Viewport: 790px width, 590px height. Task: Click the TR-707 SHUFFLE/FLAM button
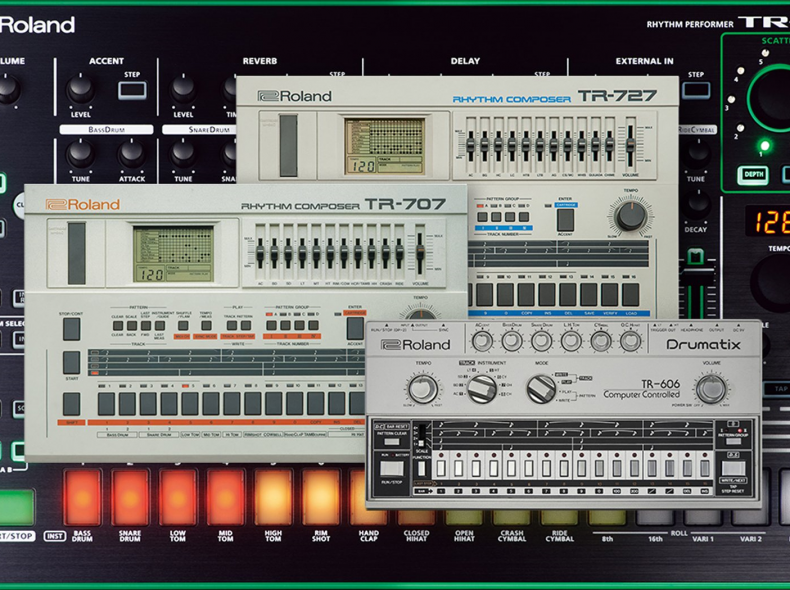183,325
